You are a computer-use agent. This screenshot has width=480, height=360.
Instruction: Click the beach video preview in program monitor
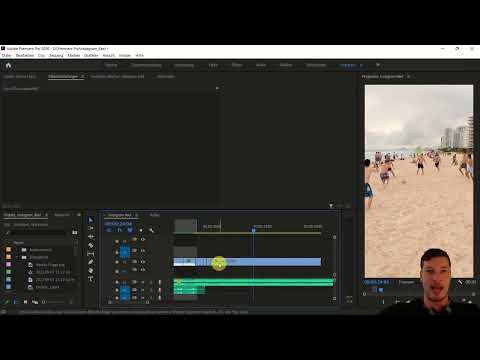click(x=419, y=181)
